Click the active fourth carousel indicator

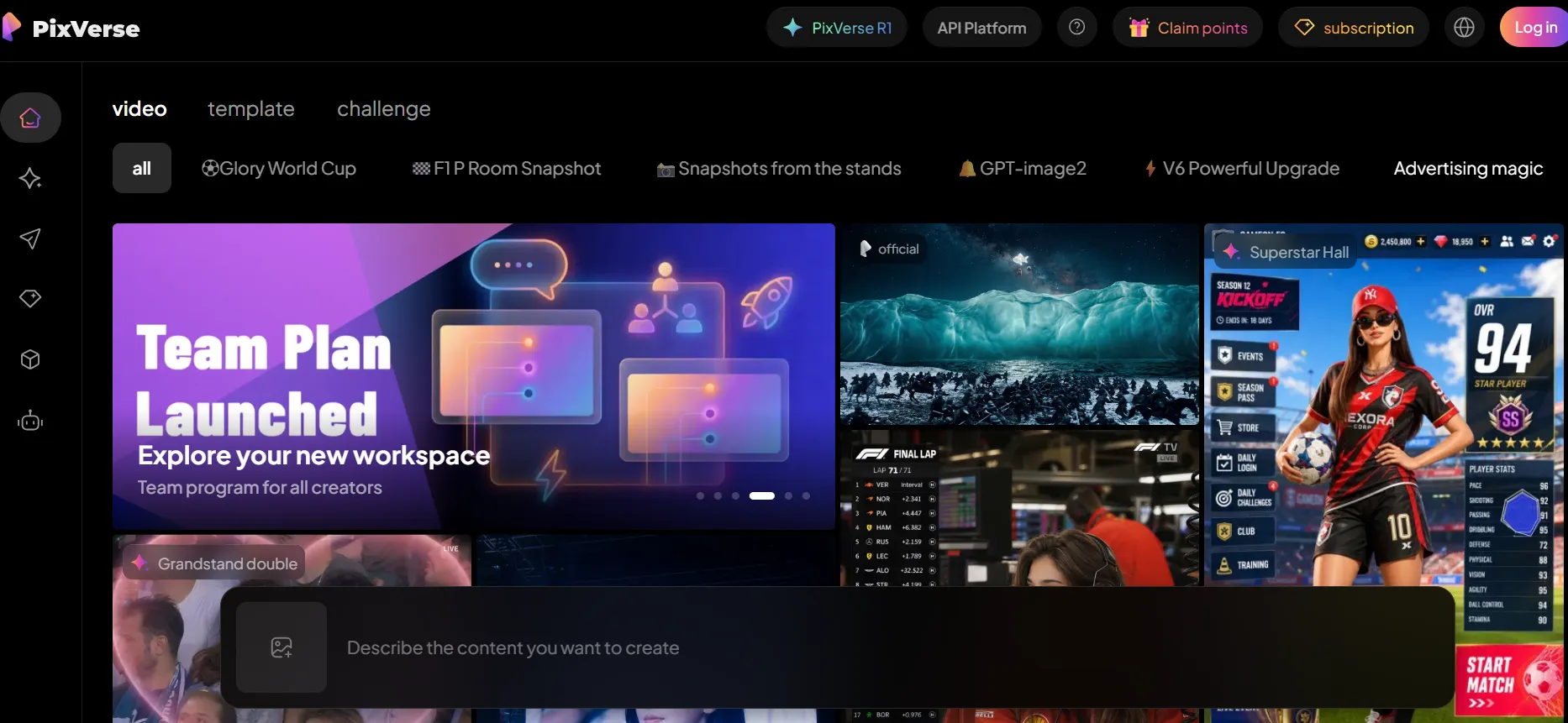point(762,495)
